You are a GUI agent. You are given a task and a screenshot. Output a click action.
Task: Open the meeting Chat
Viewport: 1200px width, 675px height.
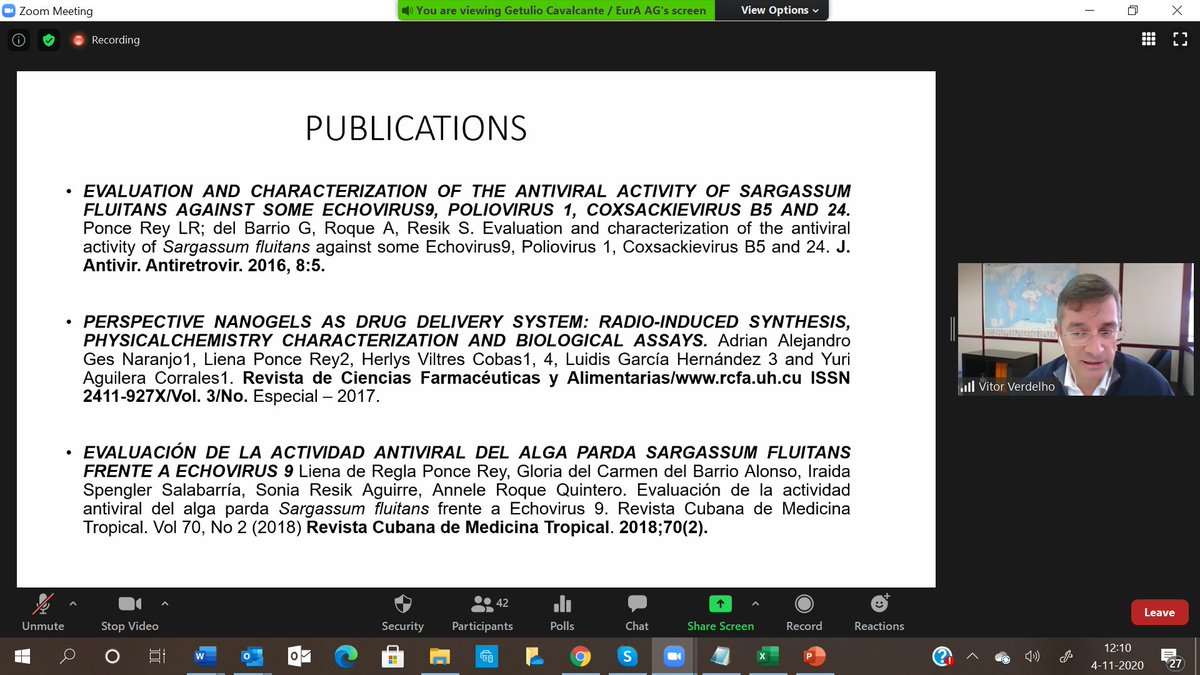pos(637,612)
